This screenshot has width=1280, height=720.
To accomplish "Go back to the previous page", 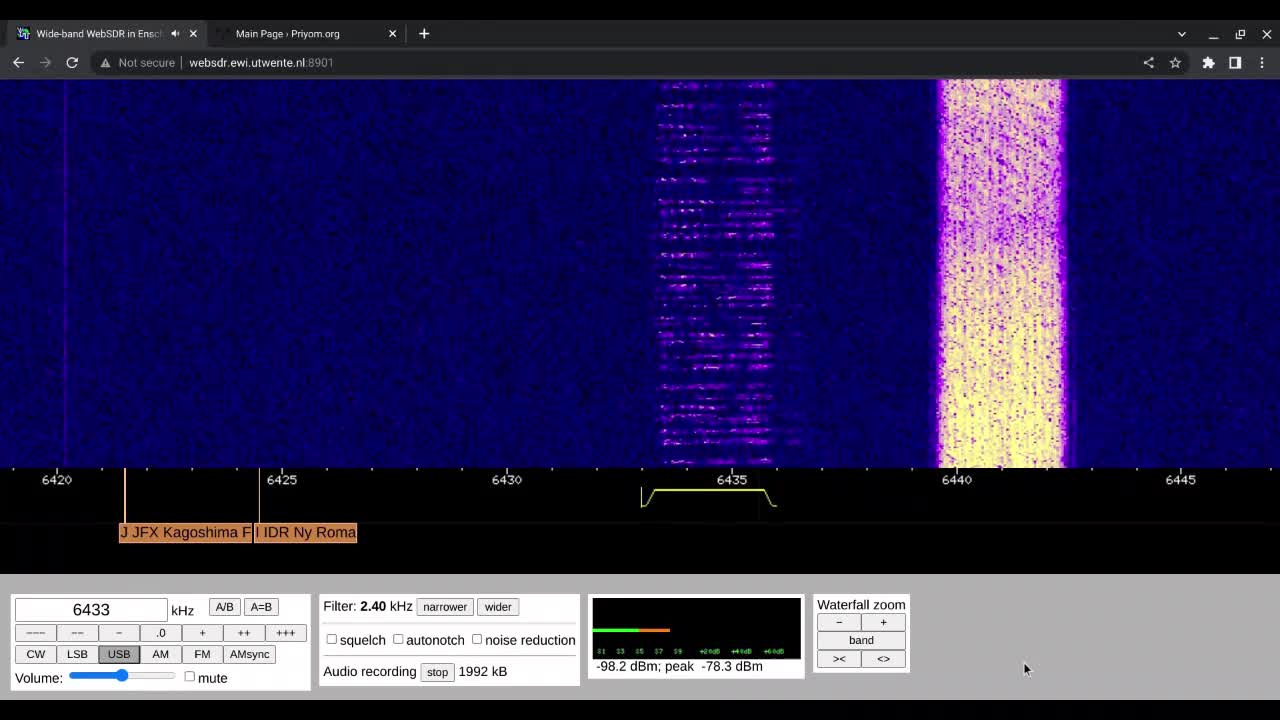I will click(x=18, y=62).
